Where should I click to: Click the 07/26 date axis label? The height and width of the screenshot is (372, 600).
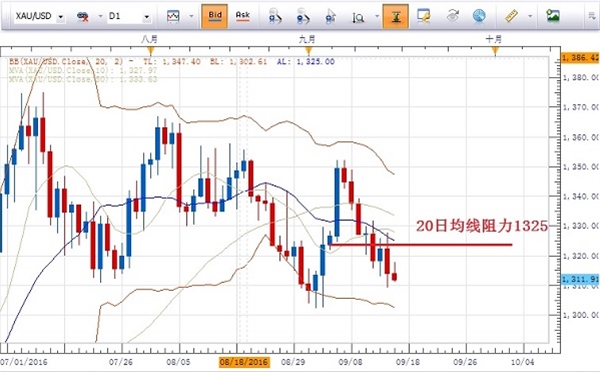(x=121, y=362)
